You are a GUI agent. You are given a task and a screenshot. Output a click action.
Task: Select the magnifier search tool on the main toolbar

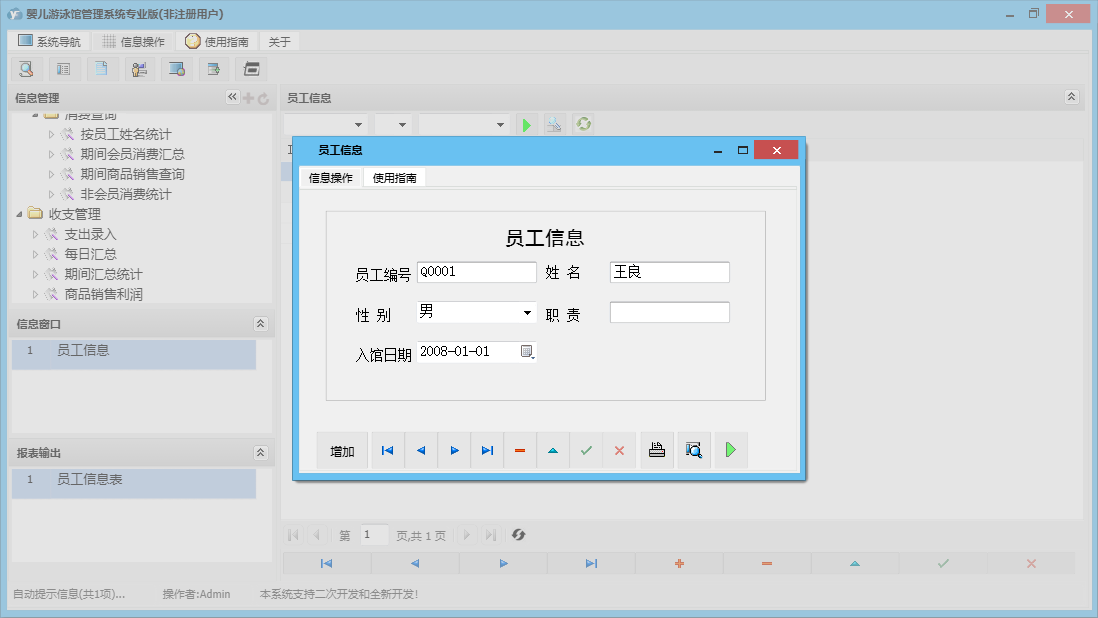[x=26, y=69]
